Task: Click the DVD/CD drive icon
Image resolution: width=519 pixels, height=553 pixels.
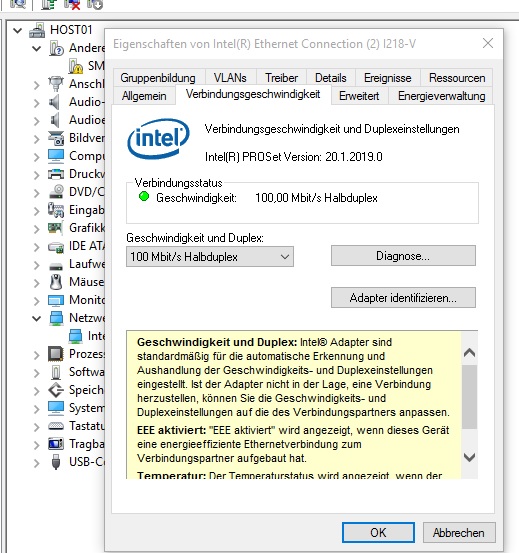Action: point(56,192)
